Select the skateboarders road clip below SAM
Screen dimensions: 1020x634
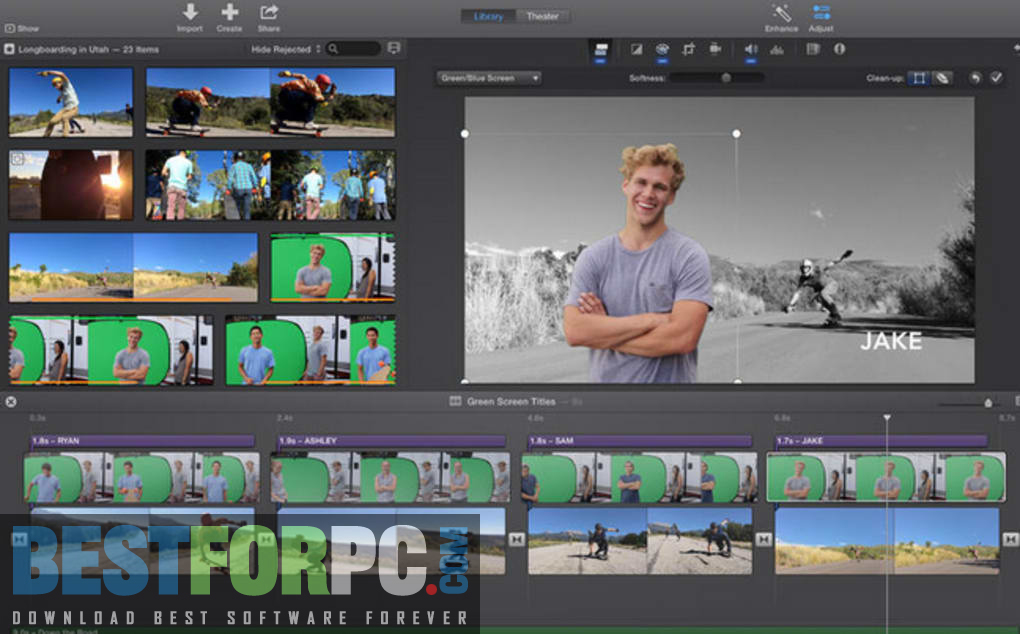tap(640, 541)
